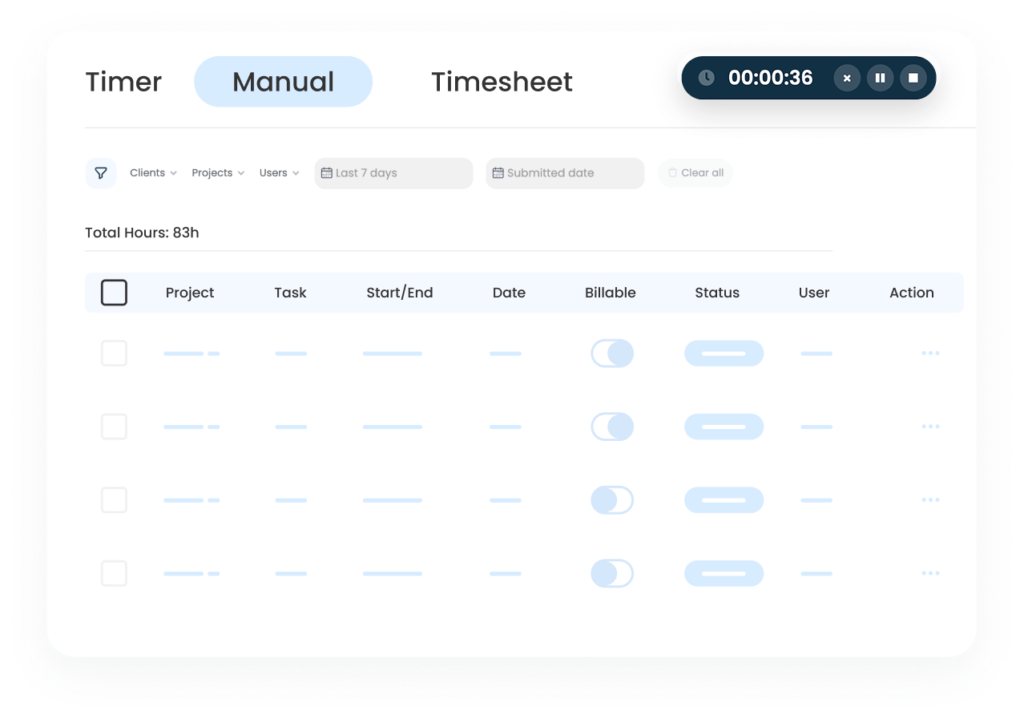This screenshot has height=720, width=1024.
Task: Click status badge in the first row
Action: [723, 353]
